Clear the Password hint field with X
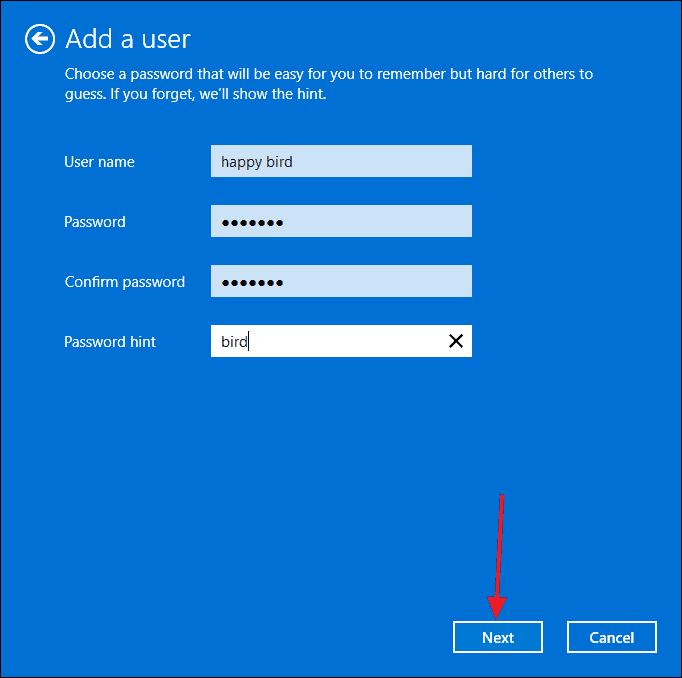The width and height of the screenshot is (682, 678). (455, 341)
